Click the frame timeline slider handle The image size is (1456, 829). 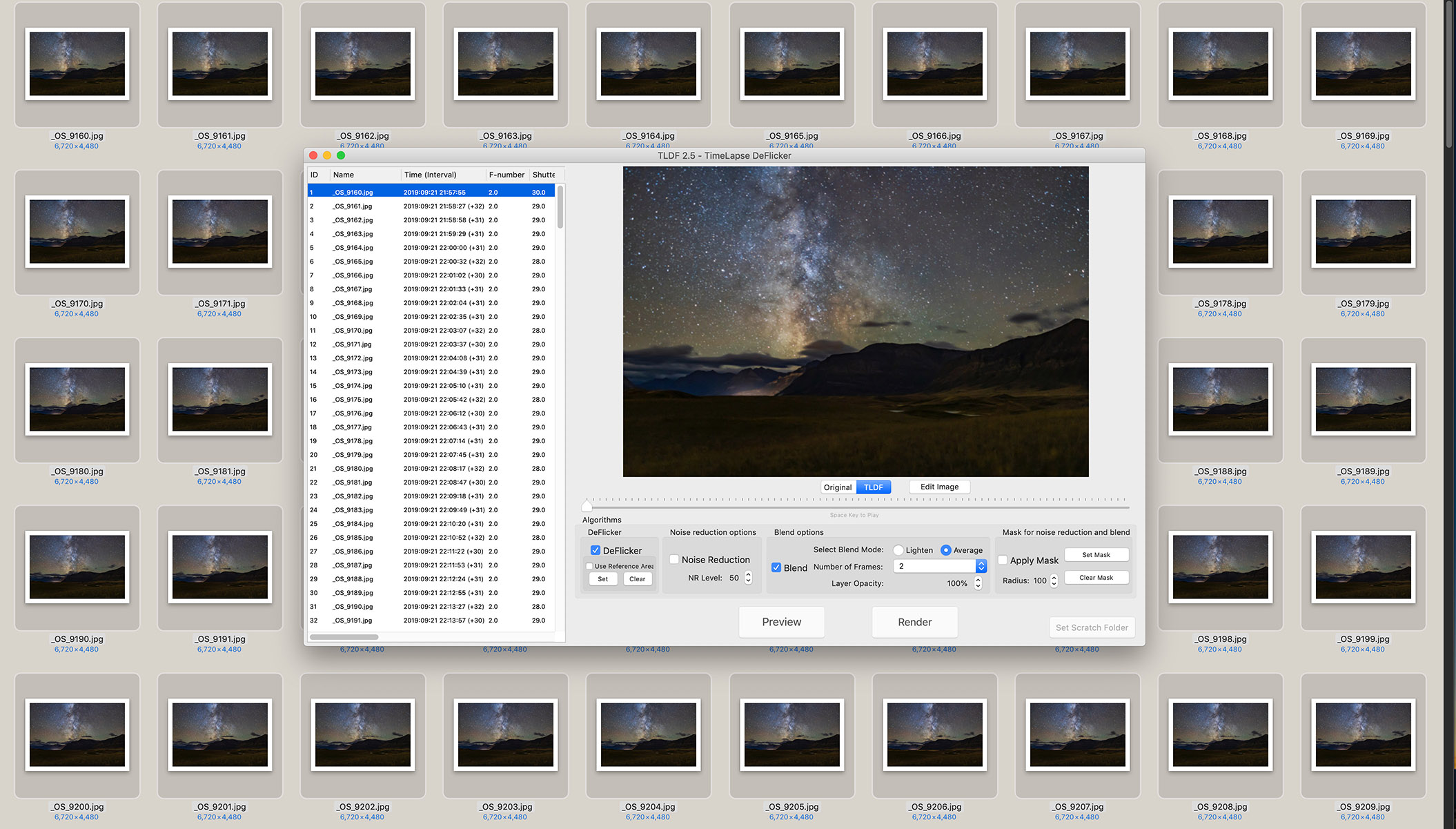[587, 505]
